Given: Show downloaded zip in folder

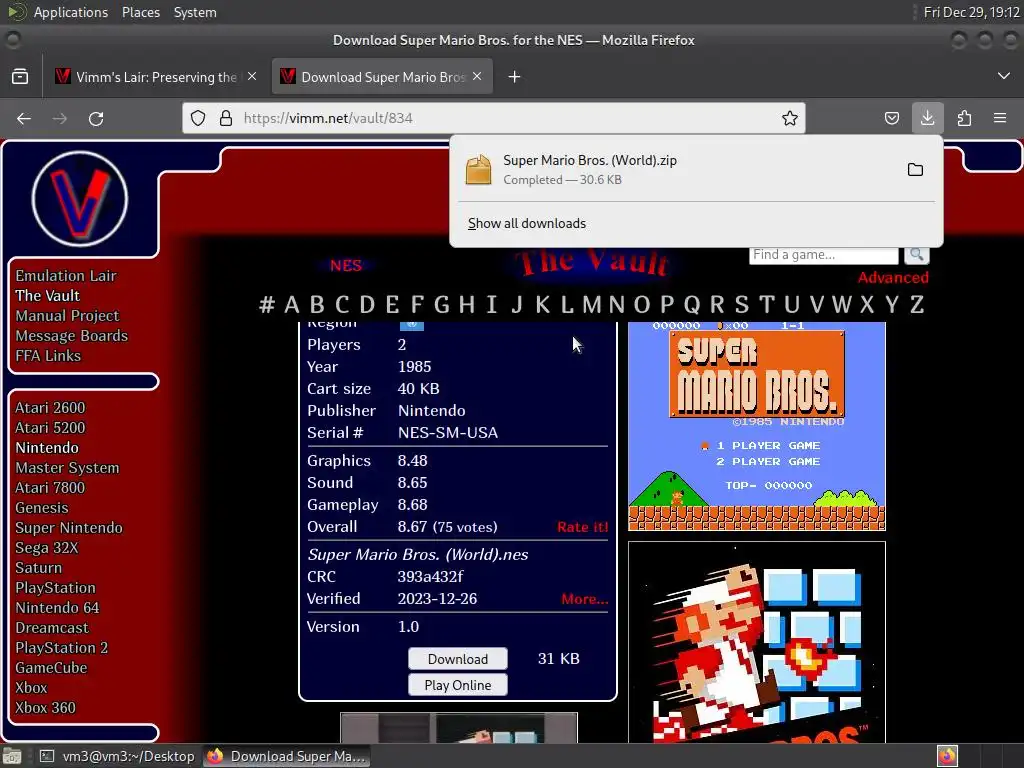Looking at the screenshot, I should (x=915, y=170).
